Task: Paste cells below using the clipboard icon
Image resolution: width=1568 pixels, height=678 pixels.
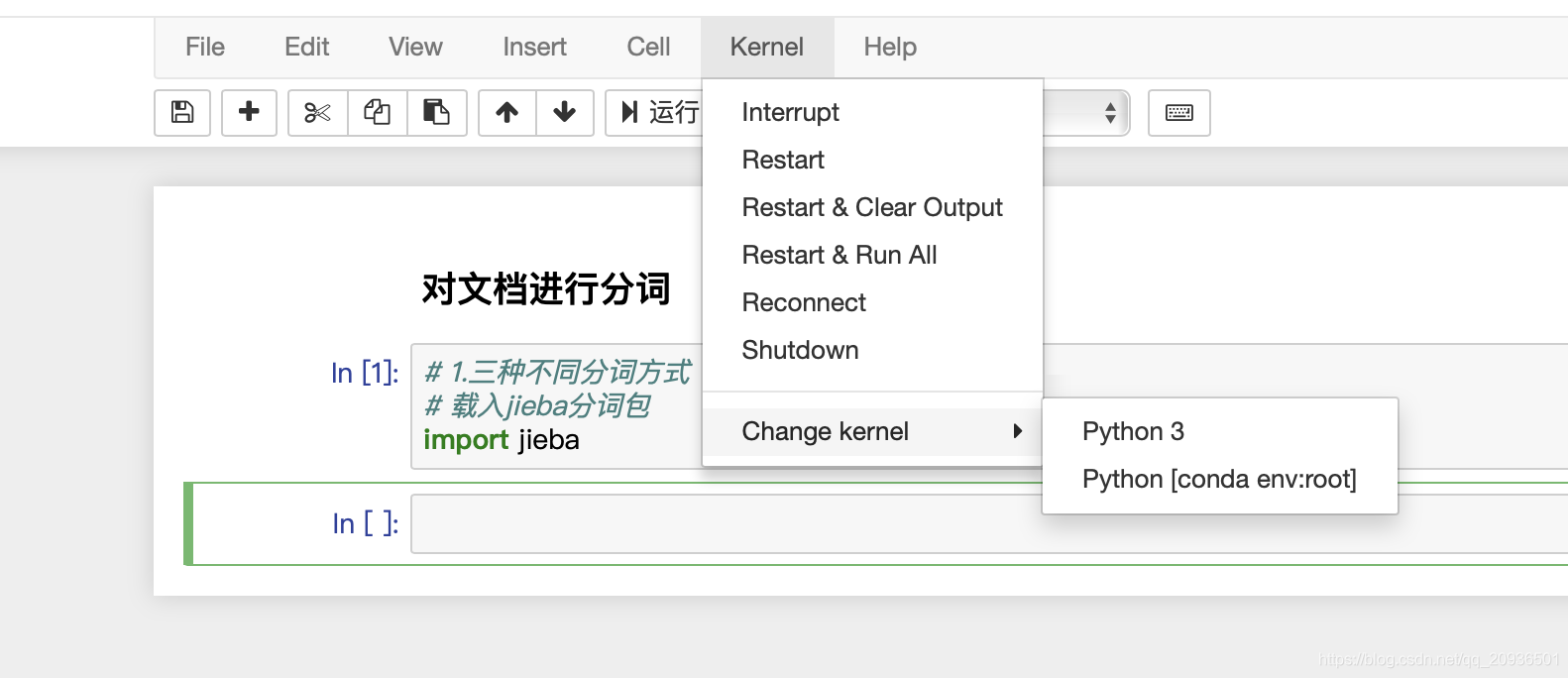Action: point(436,112)
